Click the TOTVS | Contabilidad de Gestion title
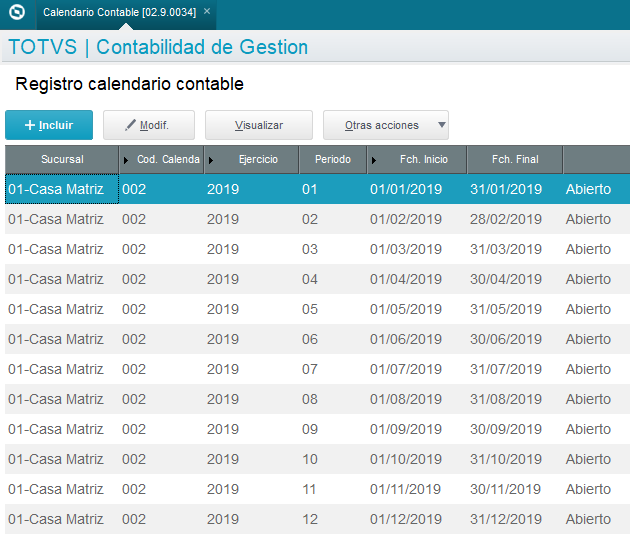 point(158,47)
